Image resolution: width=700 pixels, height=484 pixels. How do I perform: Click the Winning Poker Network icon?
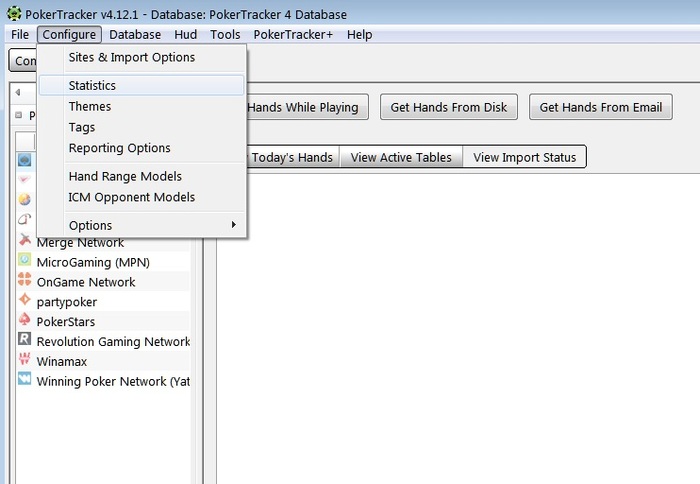[x=25, y=379]
